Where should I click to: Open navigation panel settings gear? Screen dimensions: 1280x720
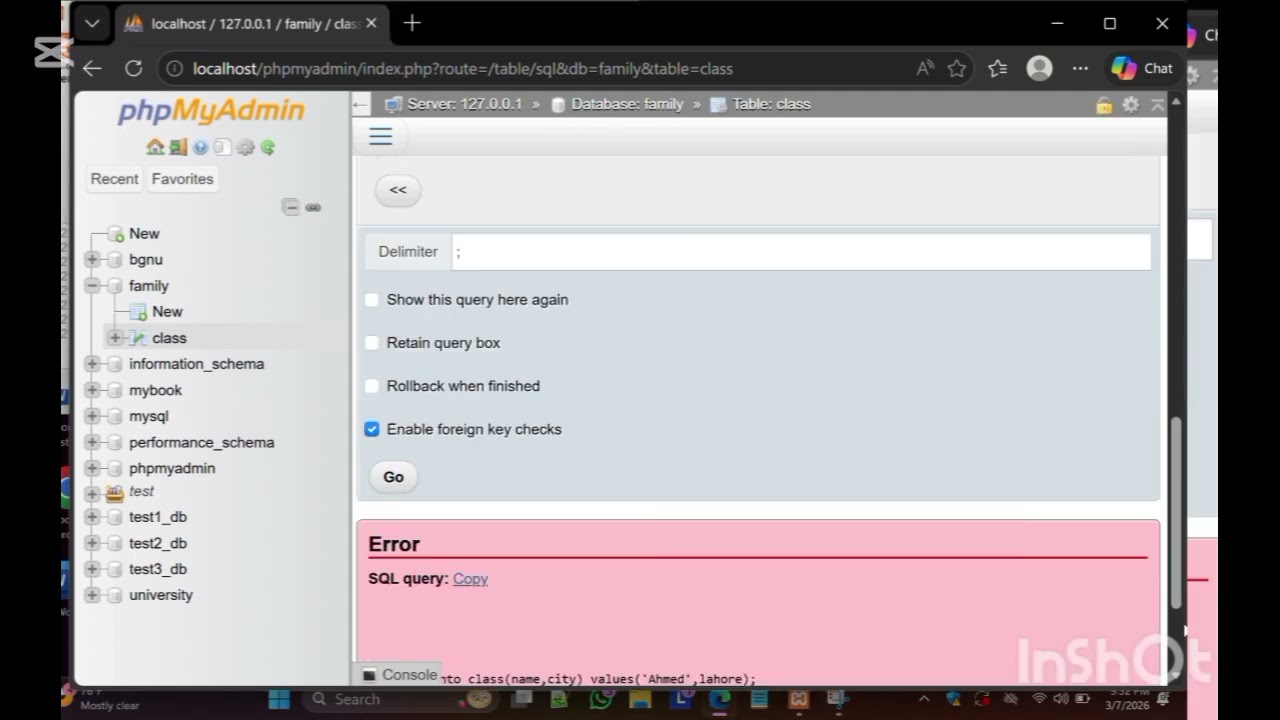[x=245, y=147]
